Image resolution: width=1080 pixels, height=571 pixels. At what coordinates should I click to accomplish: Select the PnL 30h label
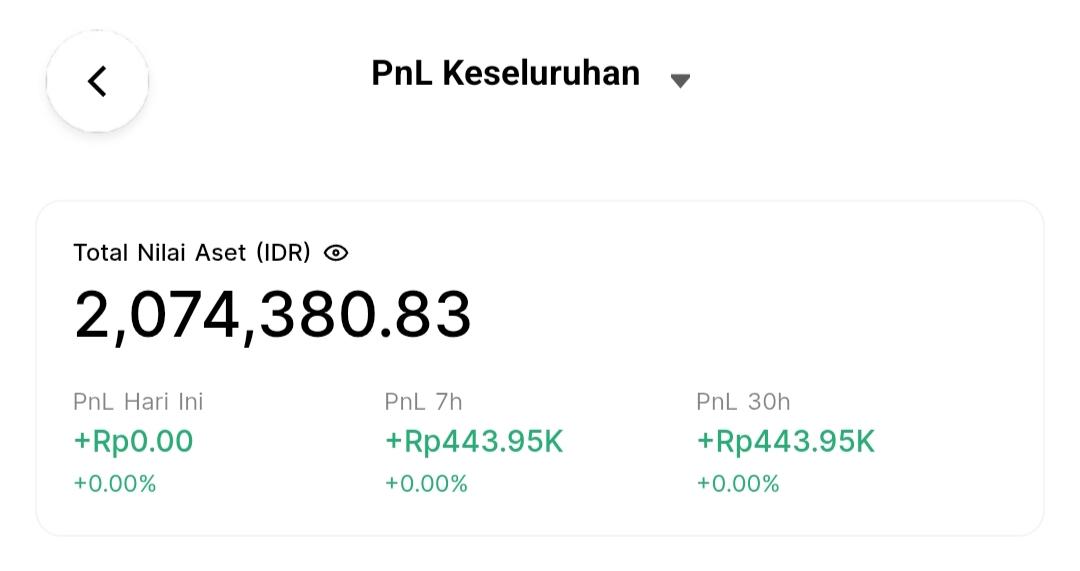tap(743, 402)
